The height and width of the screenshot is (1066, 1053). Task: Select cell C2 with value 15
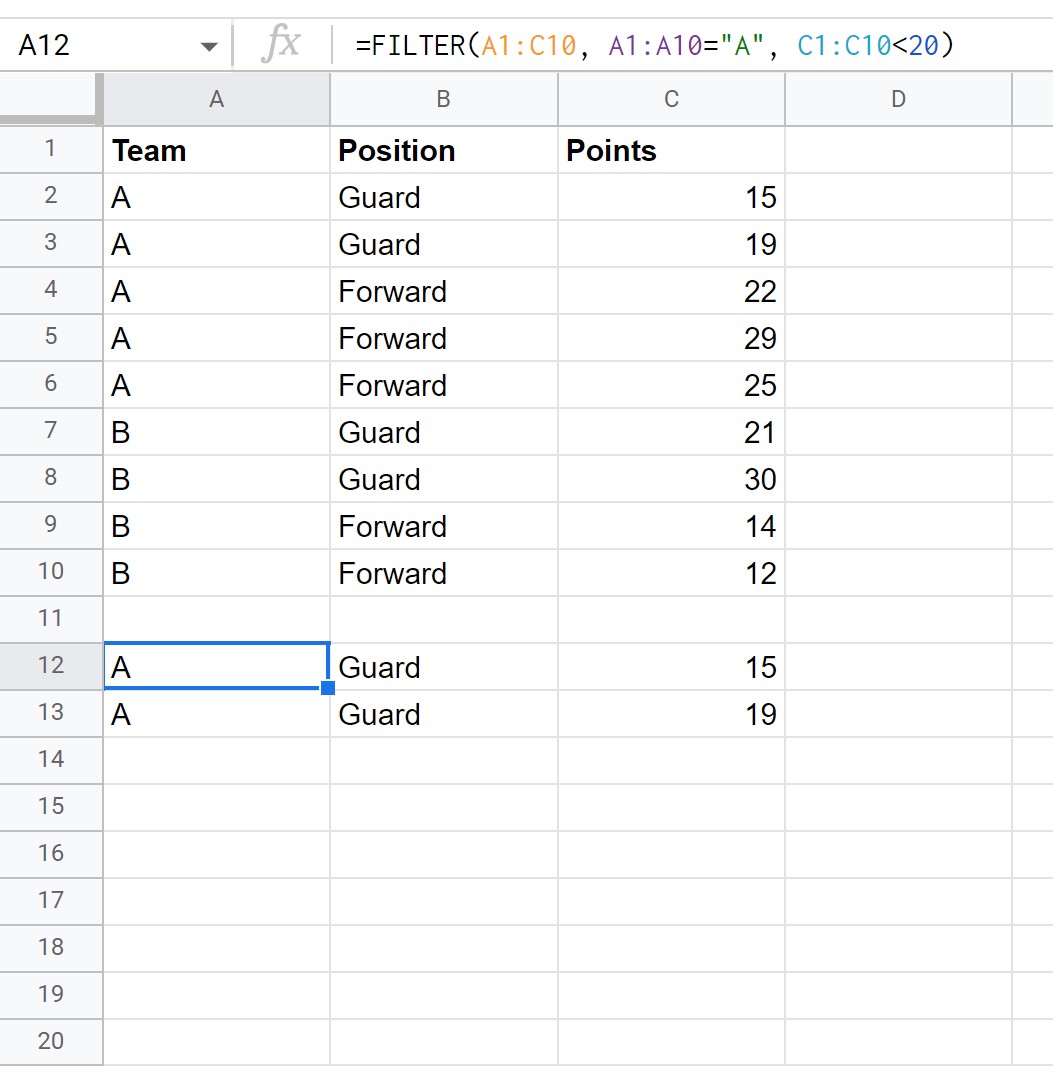point(671,197)
